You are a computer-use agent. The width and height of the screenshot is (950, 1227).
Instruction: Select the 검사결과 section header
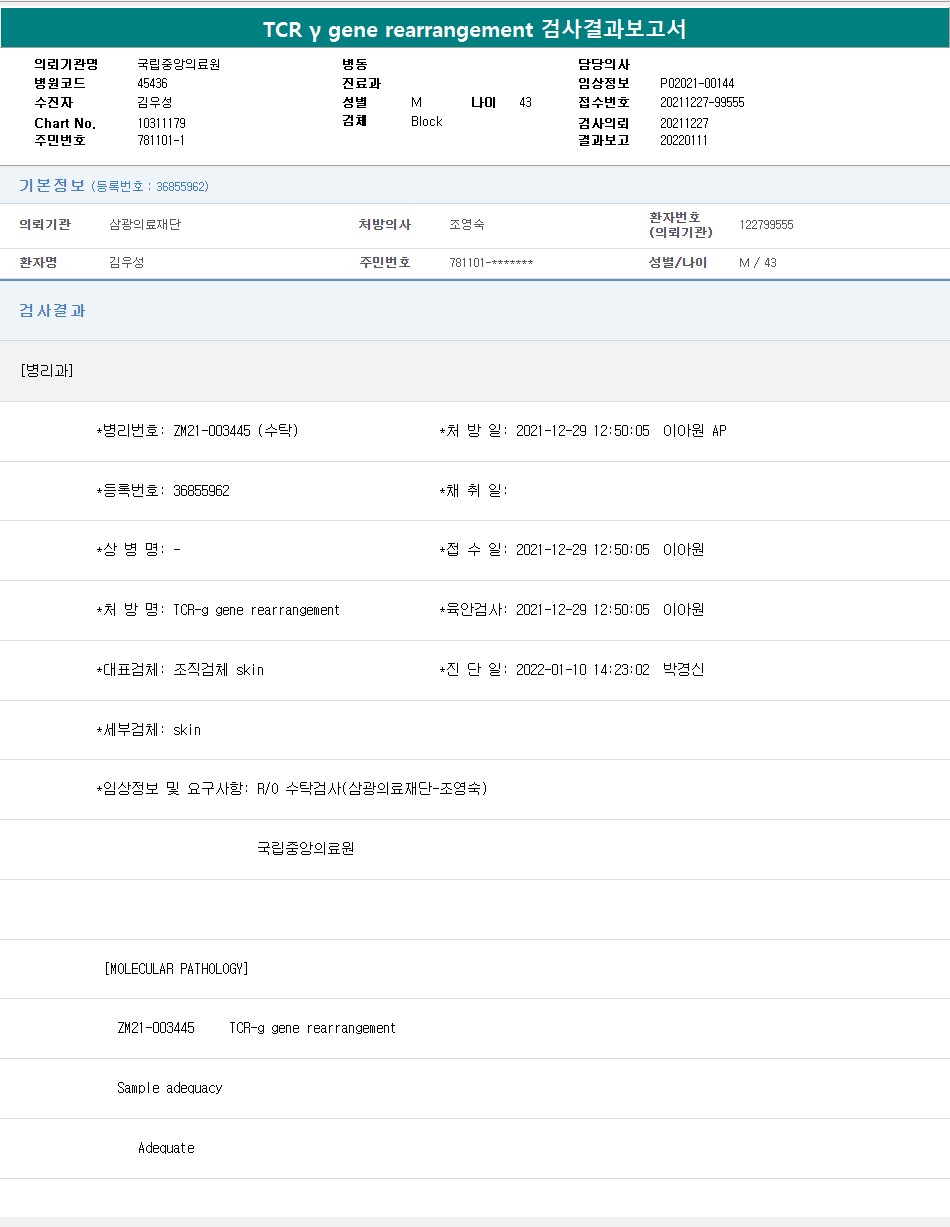click(x=53, y=311)
